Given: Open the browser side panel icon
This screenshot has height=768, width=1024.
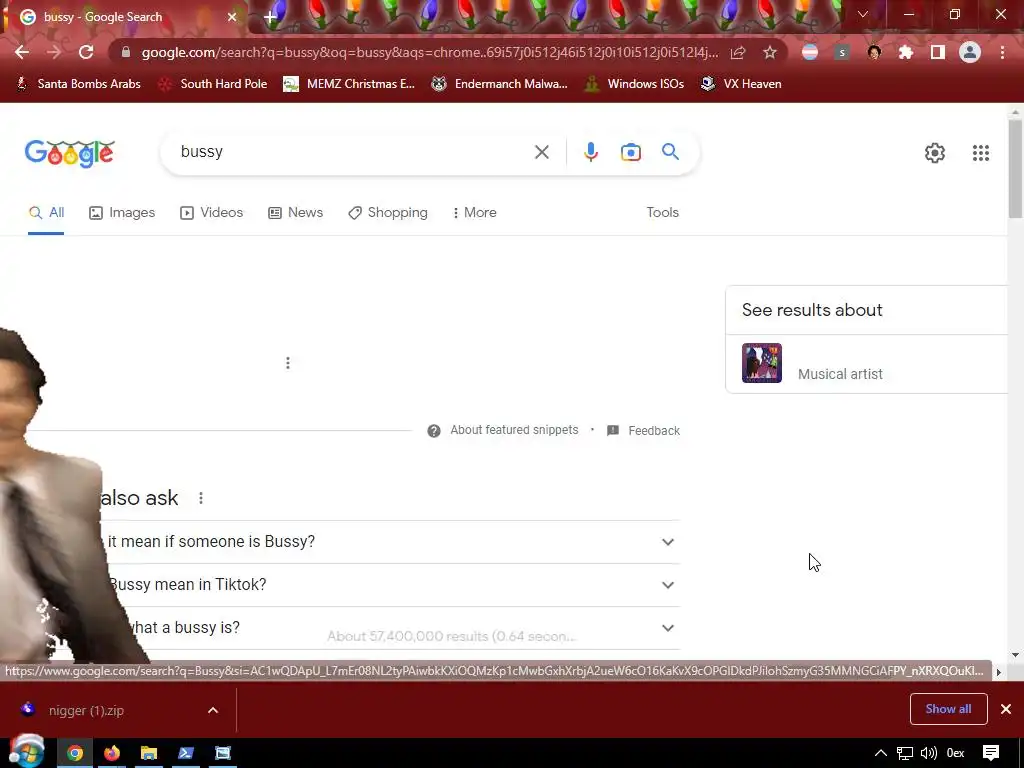Looking at the screenshot, I should (x=938, y=52).
